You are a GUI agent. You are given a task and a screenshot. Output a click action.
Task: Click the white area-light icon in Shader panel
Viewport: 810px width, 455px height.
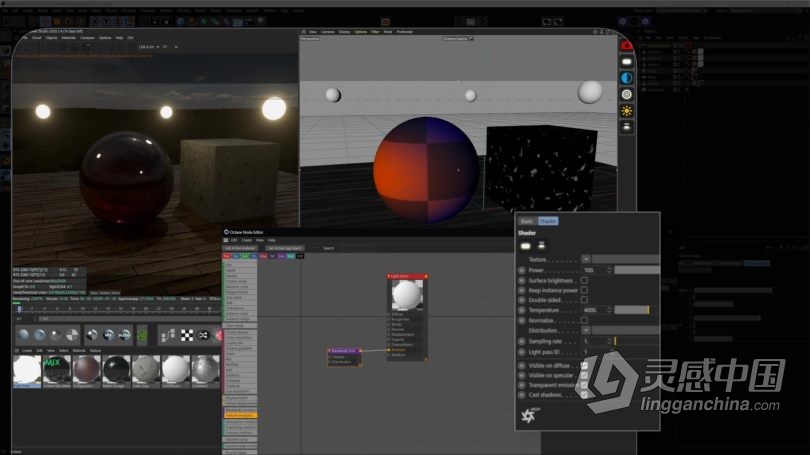525,246
